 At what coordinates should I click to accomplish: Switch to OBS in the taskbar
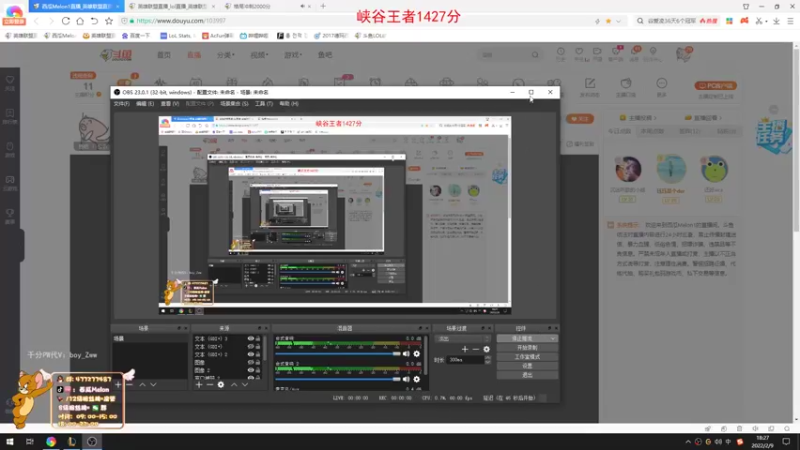click(x=92, y=441)
